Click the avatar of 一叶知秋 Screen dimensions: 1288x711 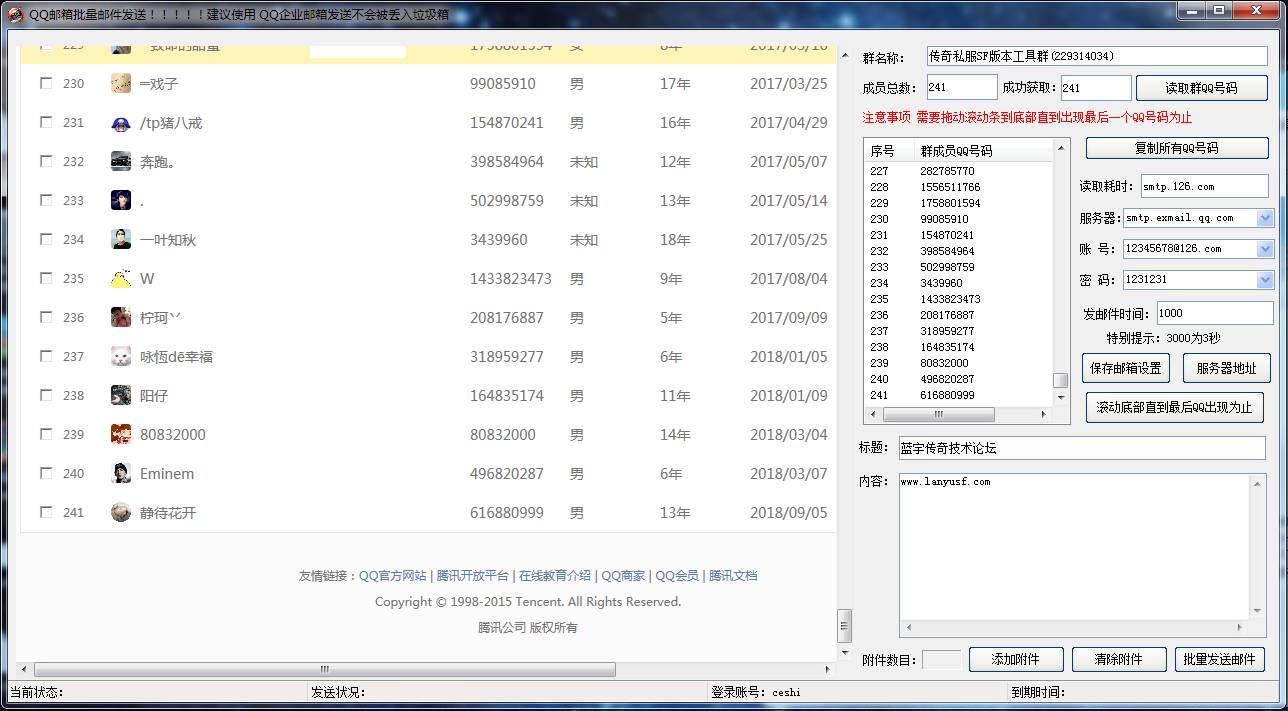coord(121,239)
